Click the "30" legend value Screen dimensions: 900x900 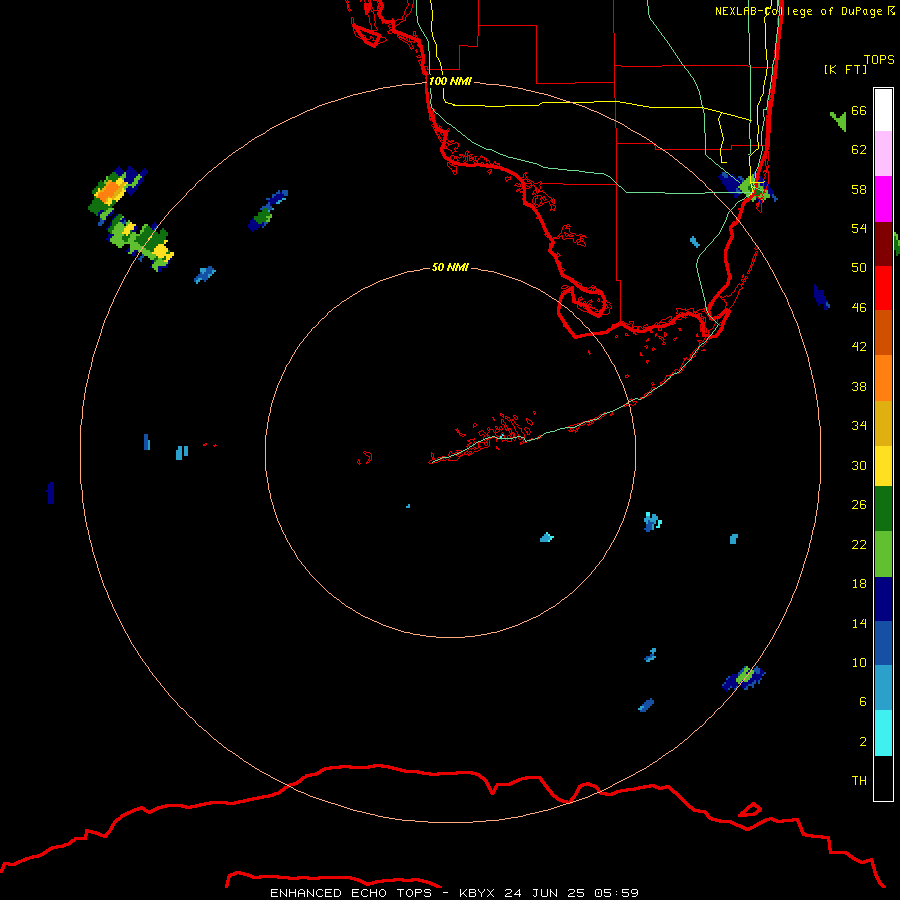pyautogui.click(x=859, y=465)
